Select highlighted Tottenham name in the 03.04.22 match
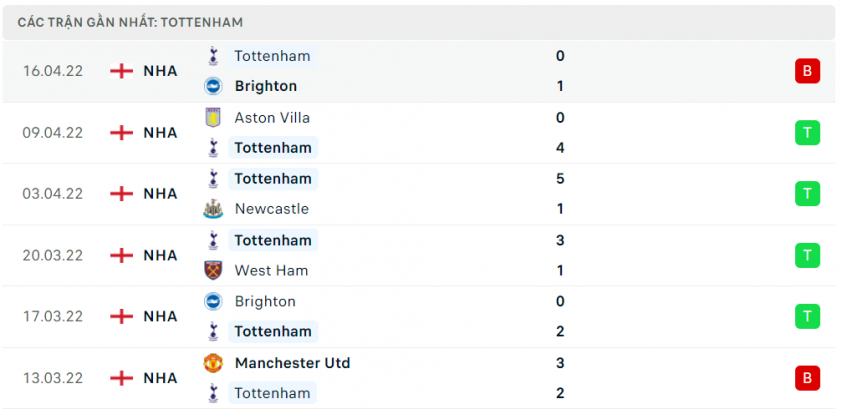Viewport: 842px width, 409px height. click(x=273, y=179)
